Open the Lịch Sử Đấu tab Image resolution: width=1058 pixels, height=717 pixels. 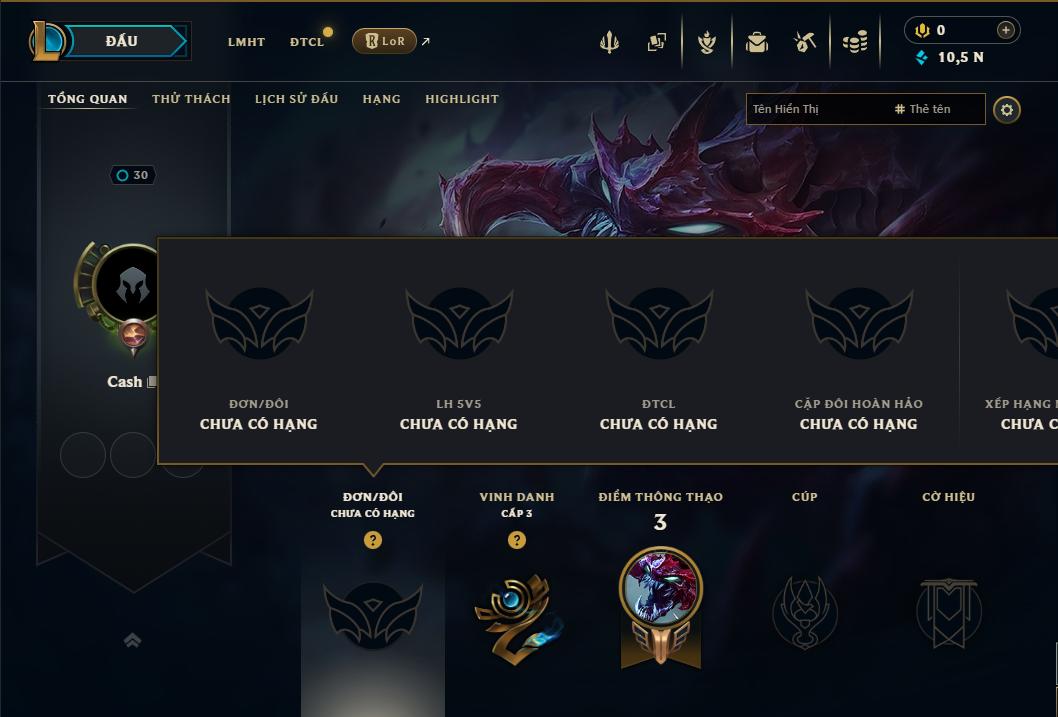point(296,99)
